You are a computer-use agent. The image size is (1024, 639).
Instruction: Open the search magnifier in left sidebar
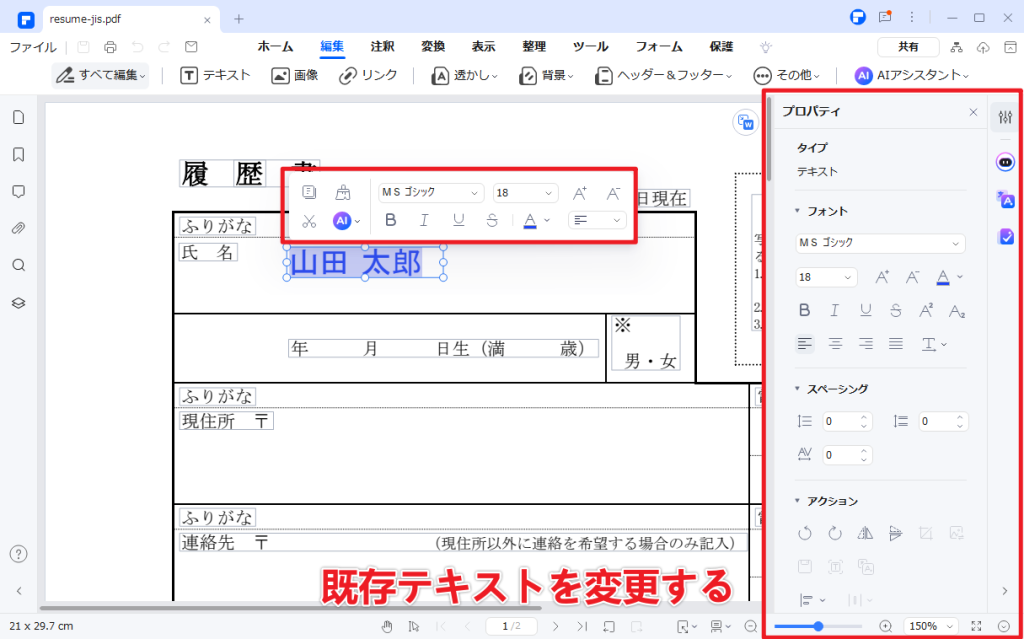point(18,265)
